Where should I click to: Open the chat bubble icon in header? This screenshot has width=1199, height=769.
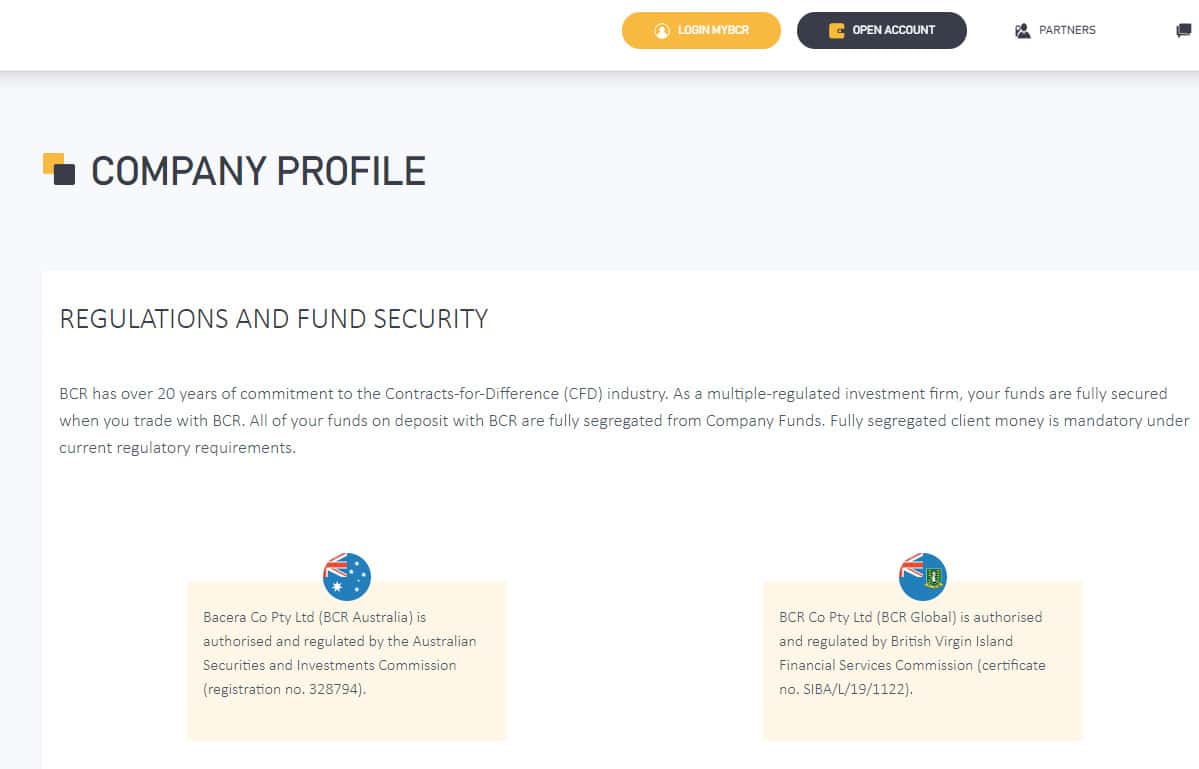coord(1183,31)
